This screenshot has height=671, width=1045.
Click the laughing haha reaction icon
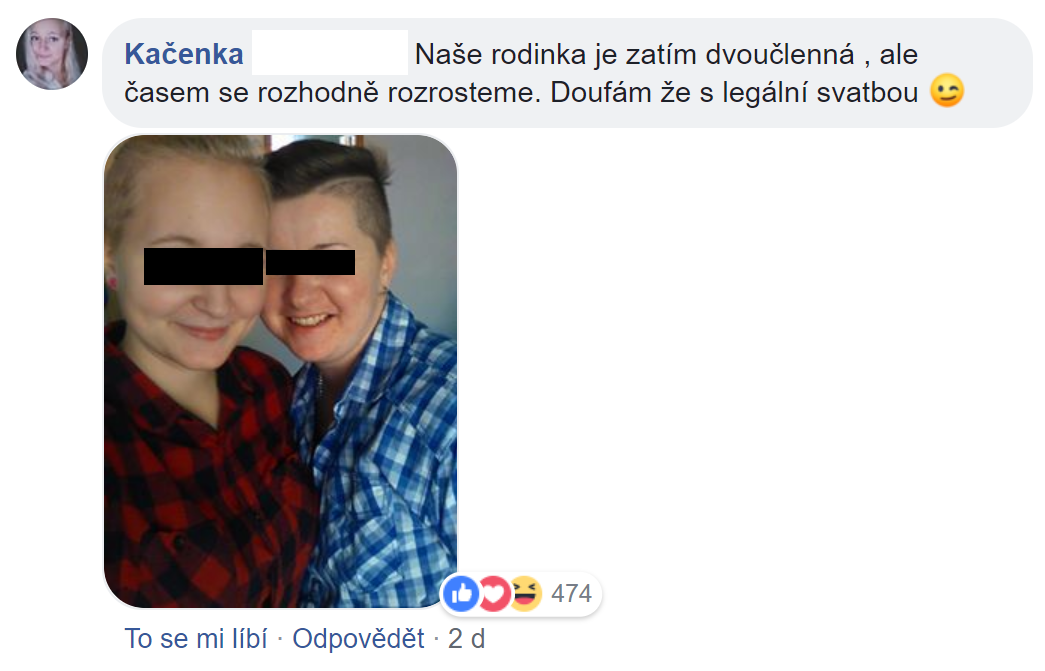(526, 593)
